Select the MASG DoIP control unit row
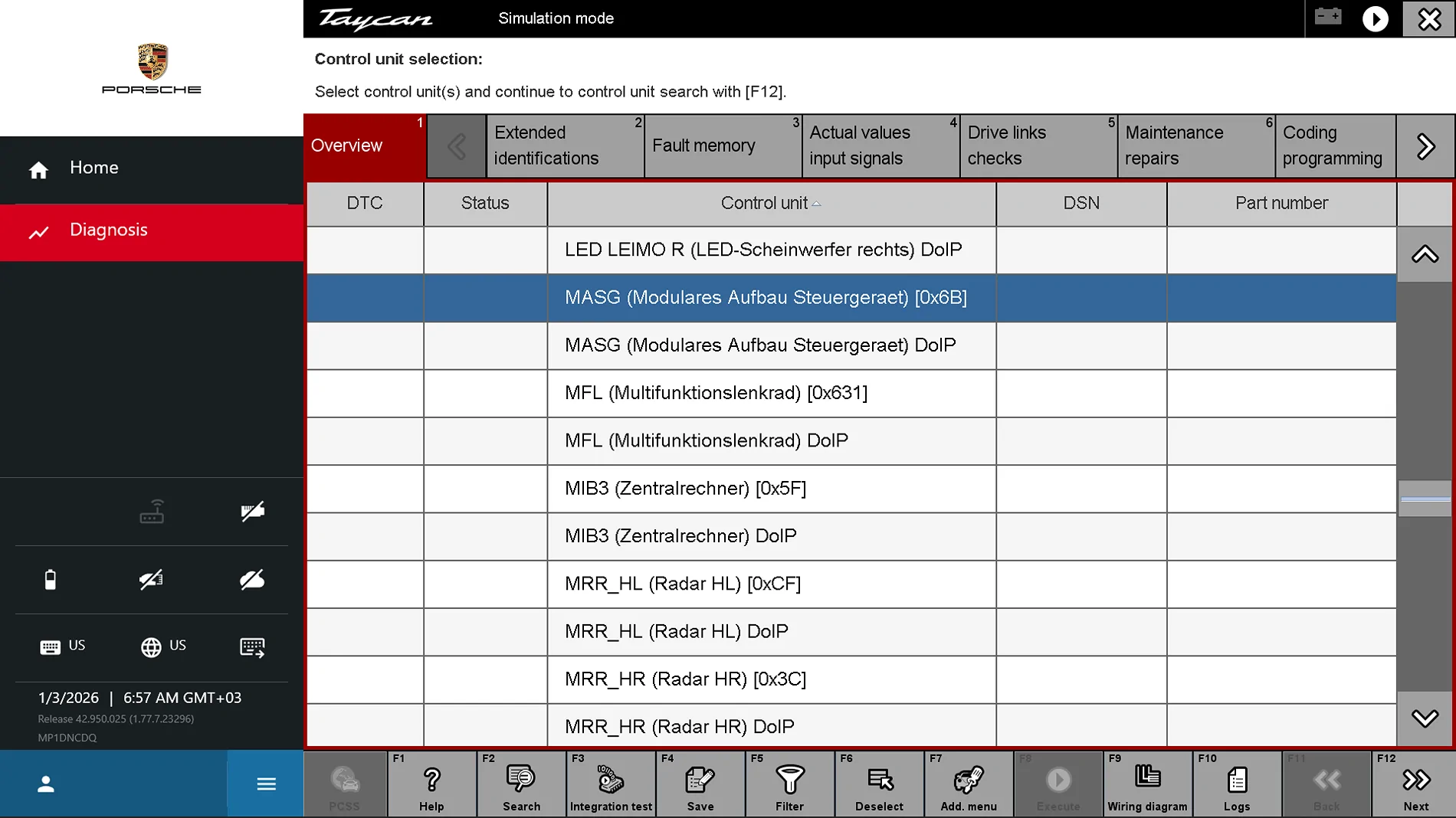Screen dimensions: 1456x818 [x=851, y=345]
